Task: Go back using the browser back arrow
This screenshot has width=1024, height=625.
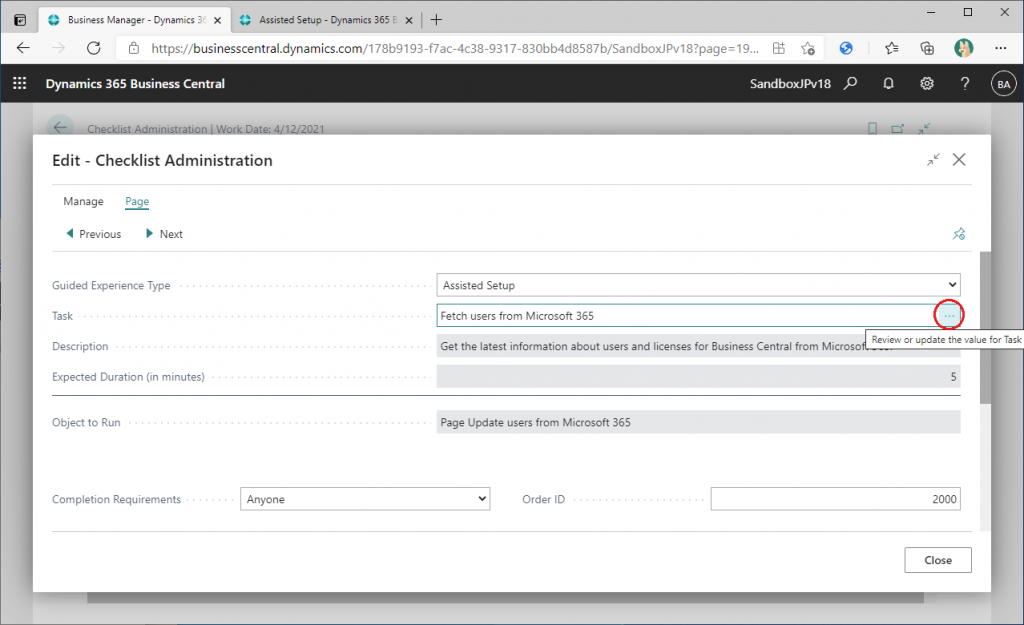Action: (x=23, y=48)
